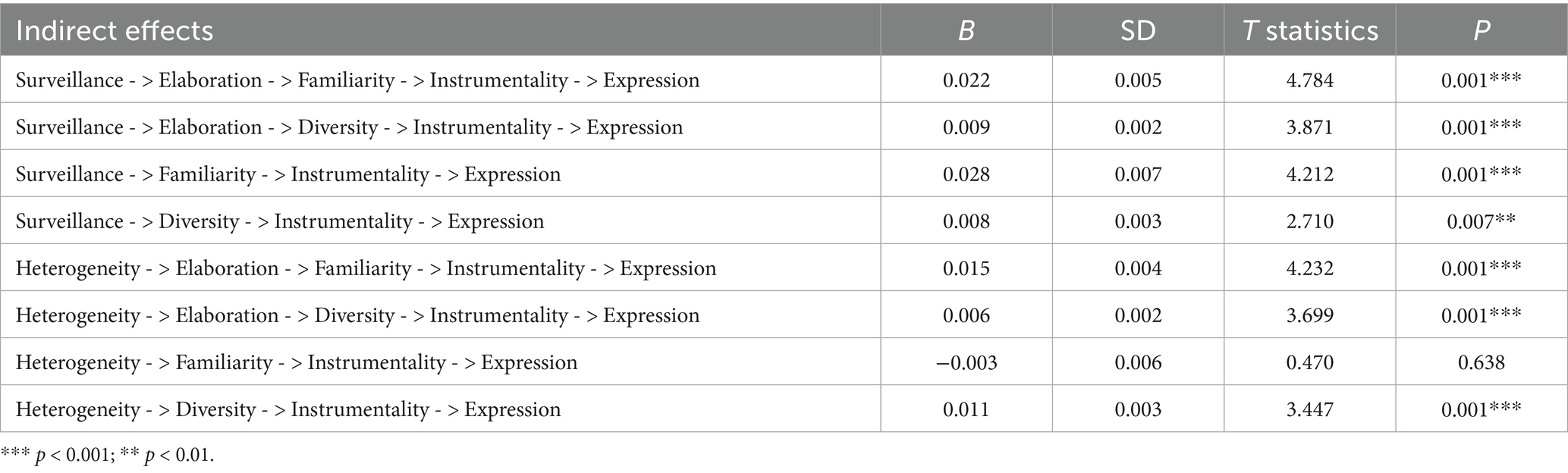
Task: Click the Heterogeneity-Elaboration-Diversity path row label
Action: (357, 315)
